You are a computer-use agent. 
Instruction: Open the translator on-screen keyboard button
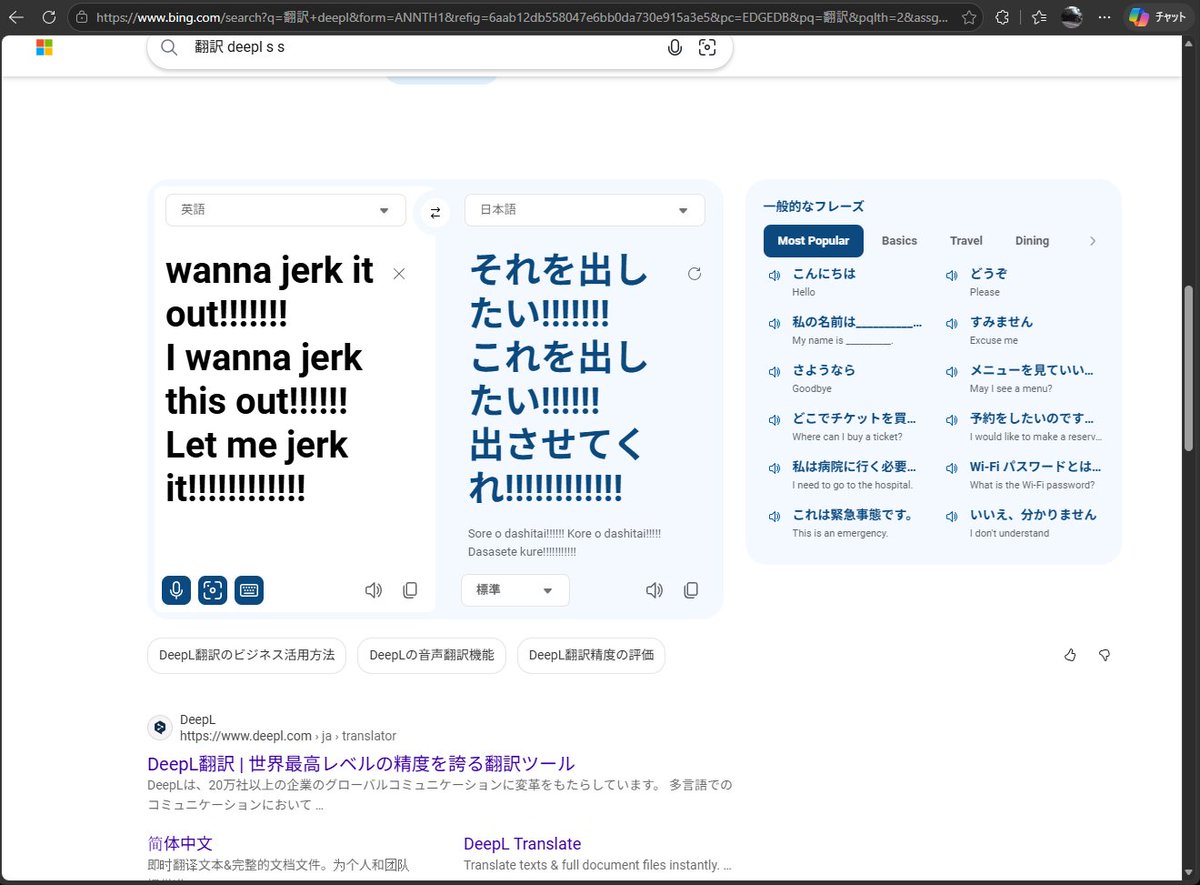(249, 590)
